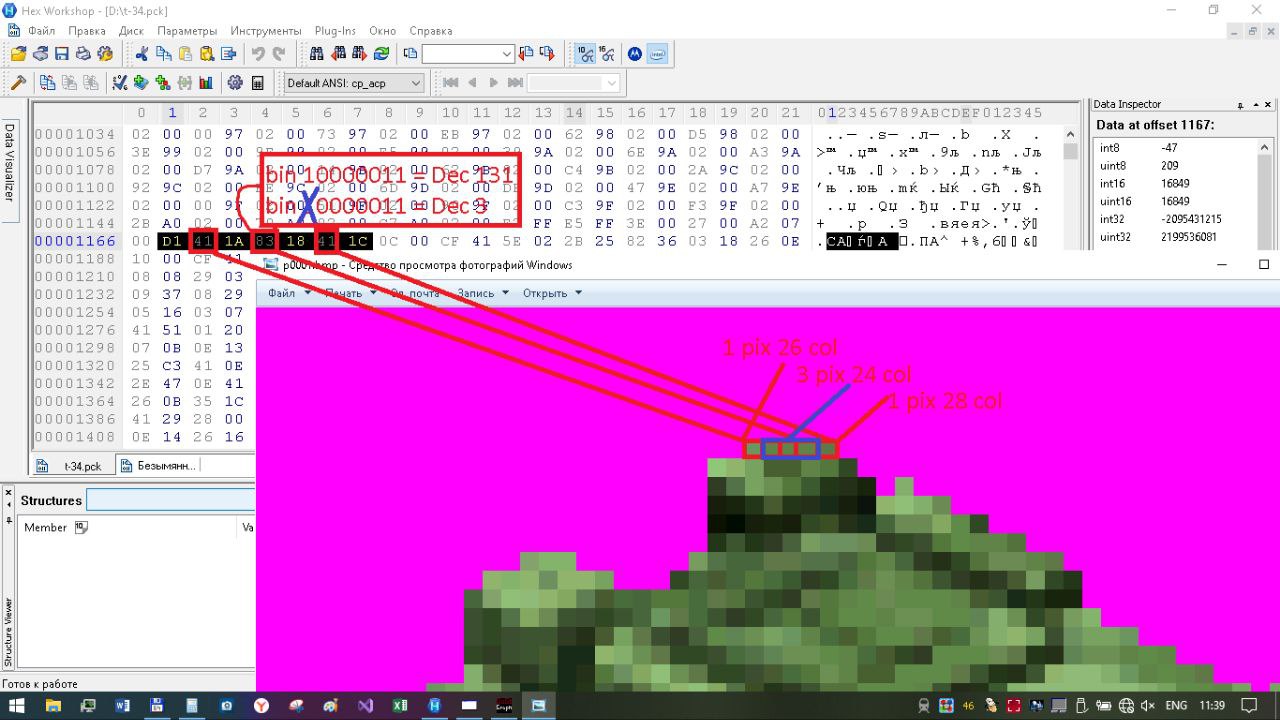Select the int8 value -47
This screenshot has height=720, width=1280.
click(x=1169, y=148)
